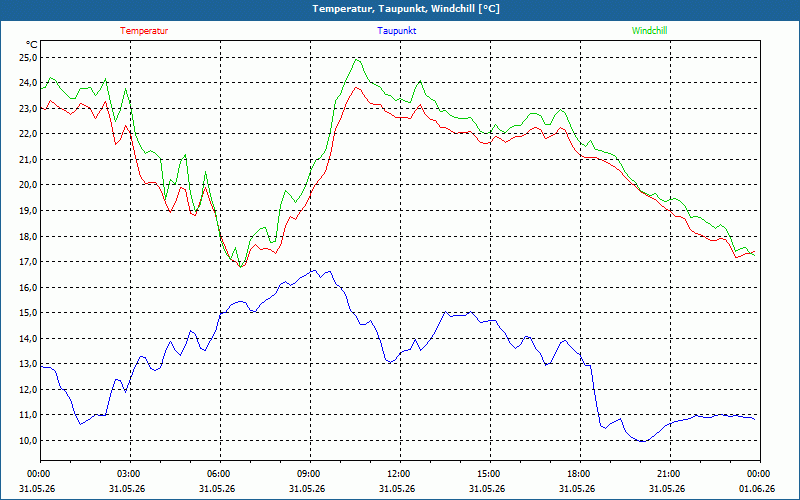This screenshot has height=500, width=800.
Task: Click the 10,0 y-axis label
Action: point(28,440)
